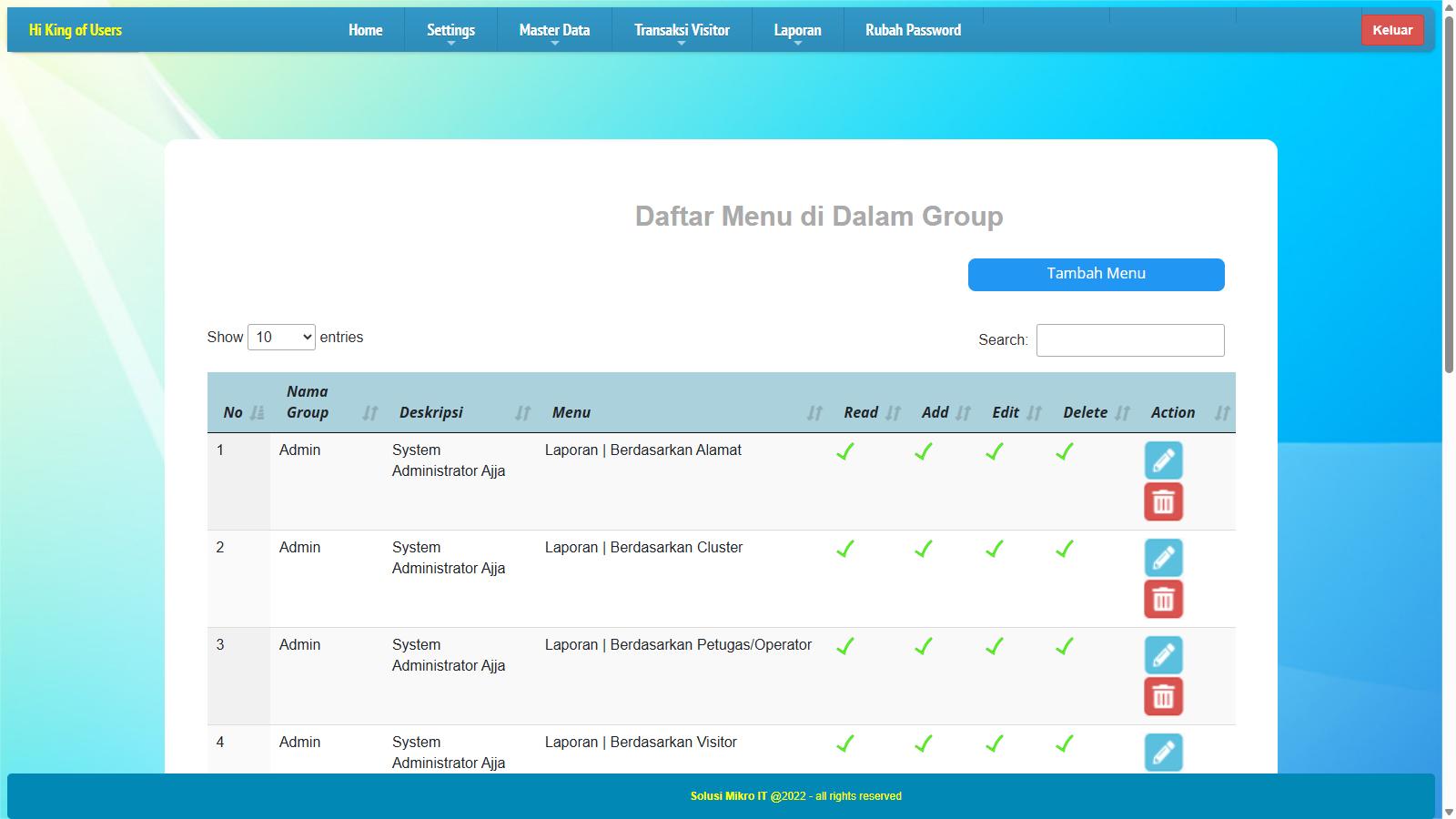1456x819 pixels.
Task: Sort by the Read permission column
Action: 869,412
